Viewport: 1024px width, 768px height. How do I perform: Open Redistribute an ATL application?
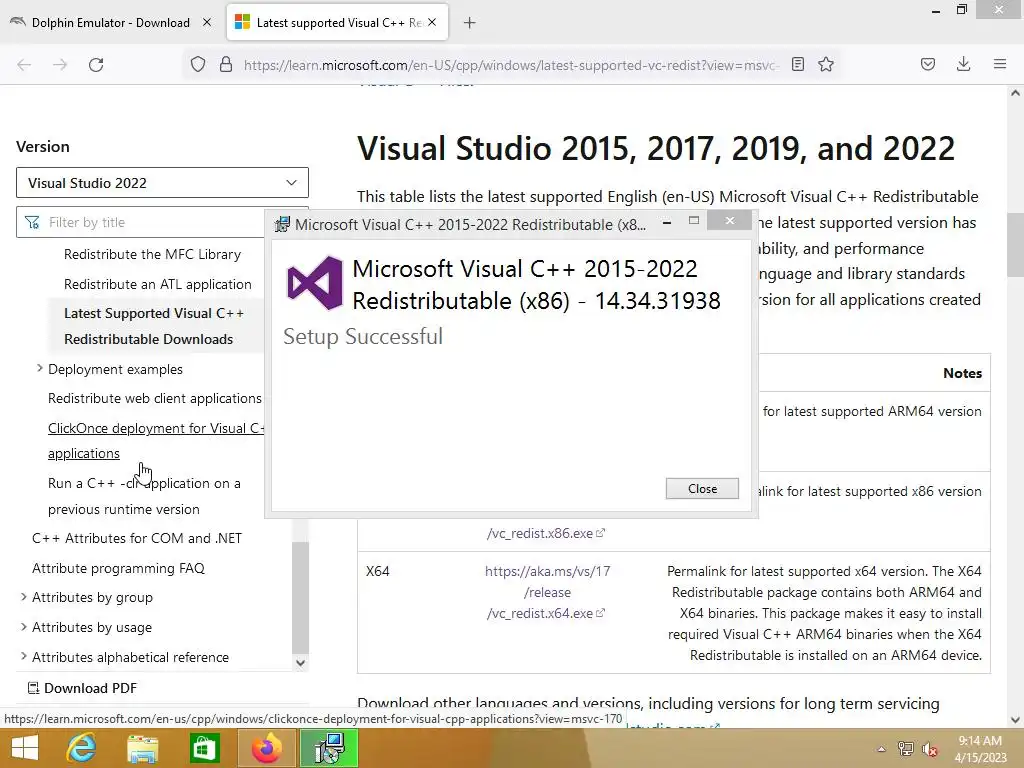[x=157, y=284]
